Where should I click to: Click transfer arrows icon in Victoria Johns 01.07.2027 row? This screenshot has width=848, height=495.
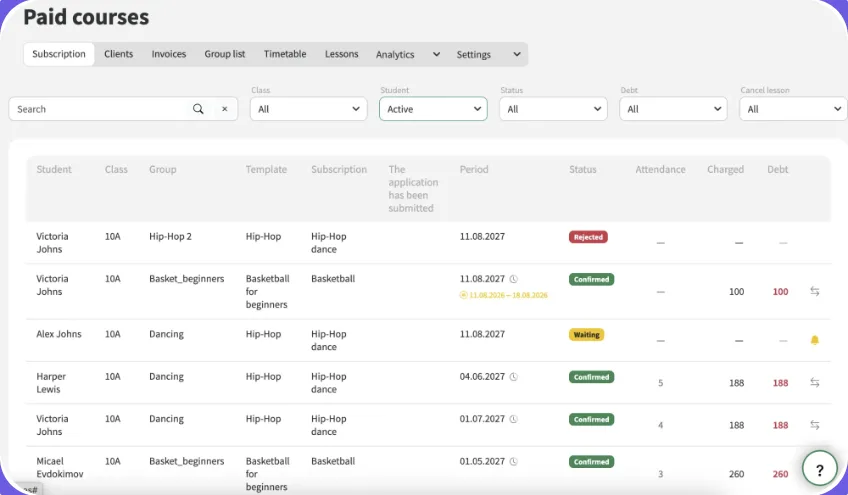pos(814,425)
